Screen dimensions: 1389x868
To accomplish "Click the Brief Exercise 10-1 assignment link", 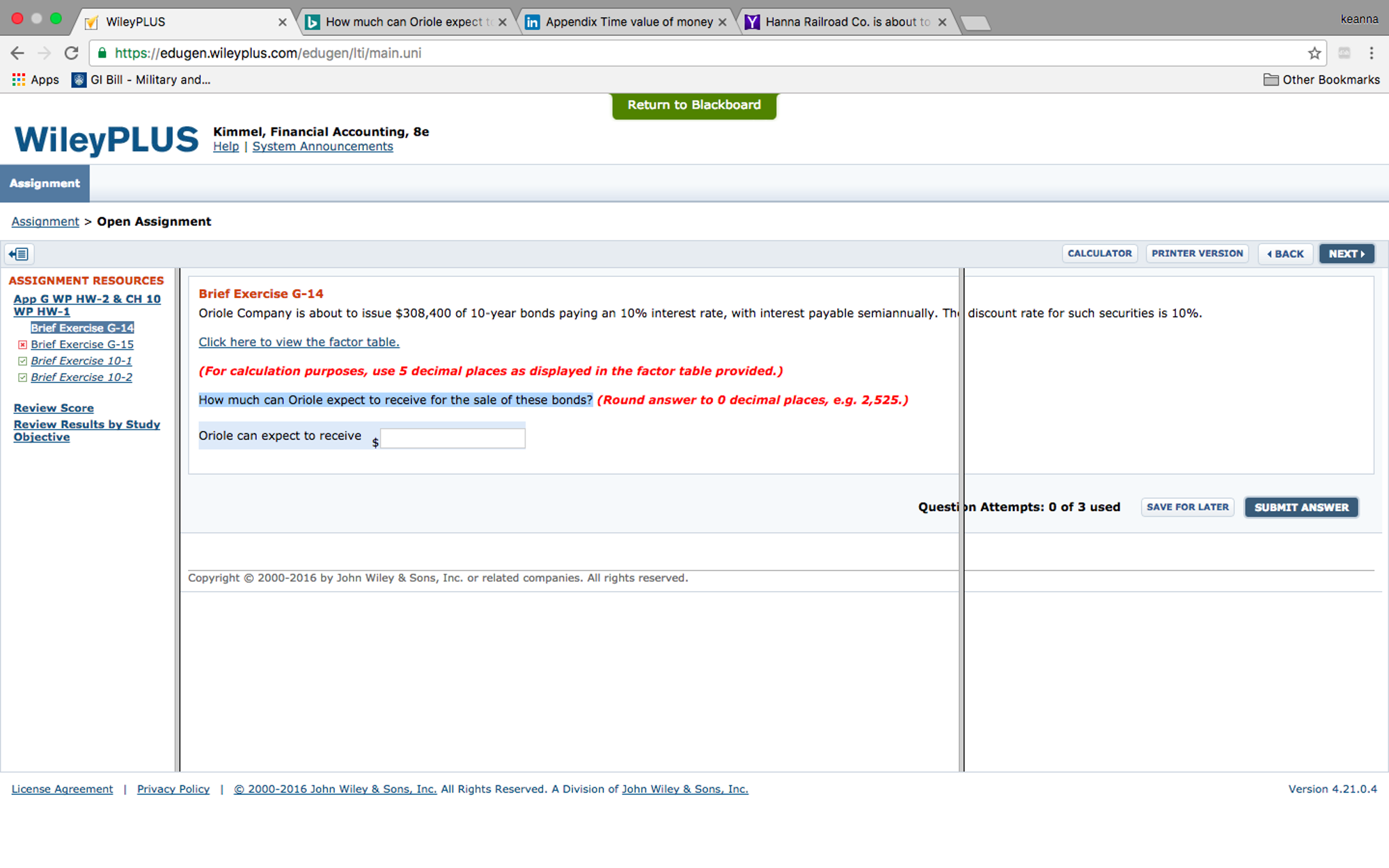I will point(81,361).
